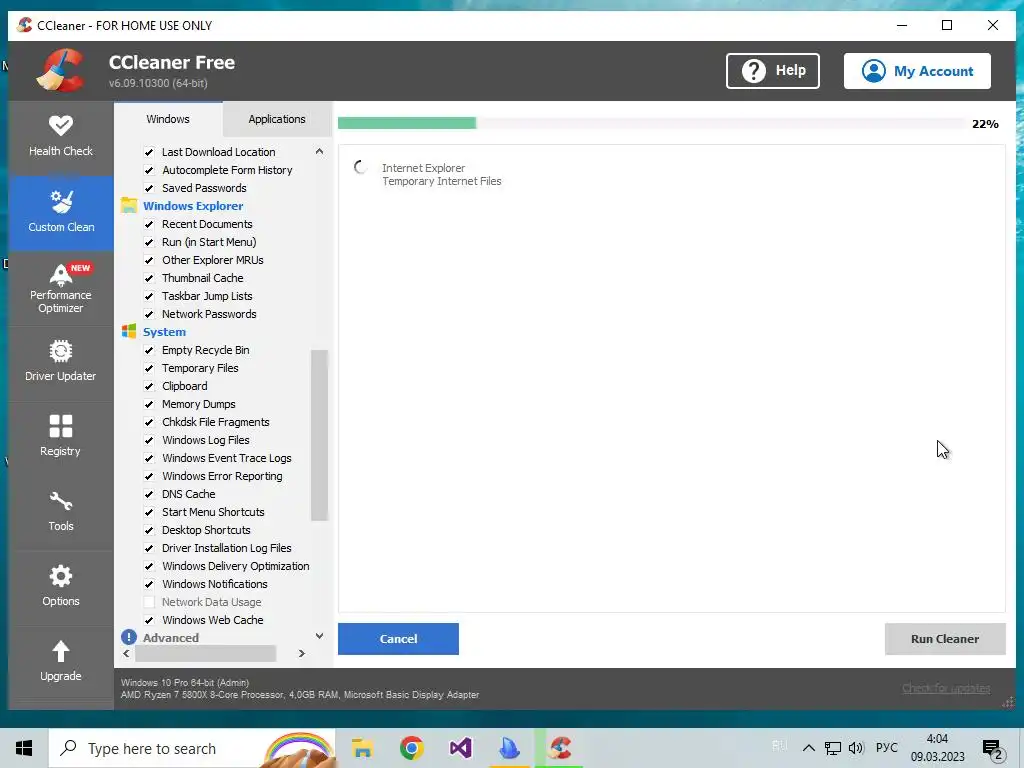The height and width of the screenshot is (768, 1024).
Task: Open File Explorer from taskbar
Action: 362,748
